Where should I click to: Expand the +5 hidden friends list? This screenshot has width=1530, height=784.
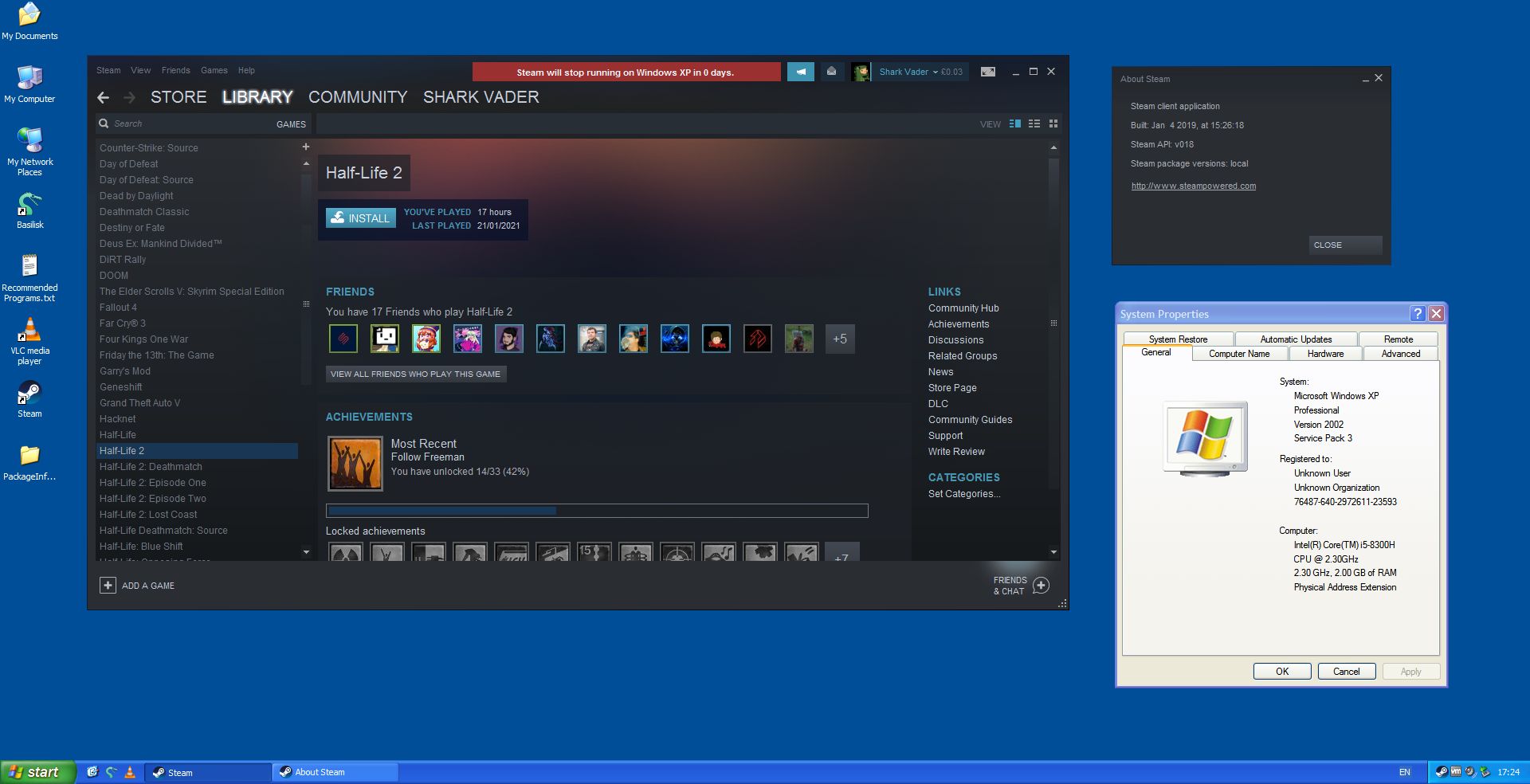click(x=839, y=339)
